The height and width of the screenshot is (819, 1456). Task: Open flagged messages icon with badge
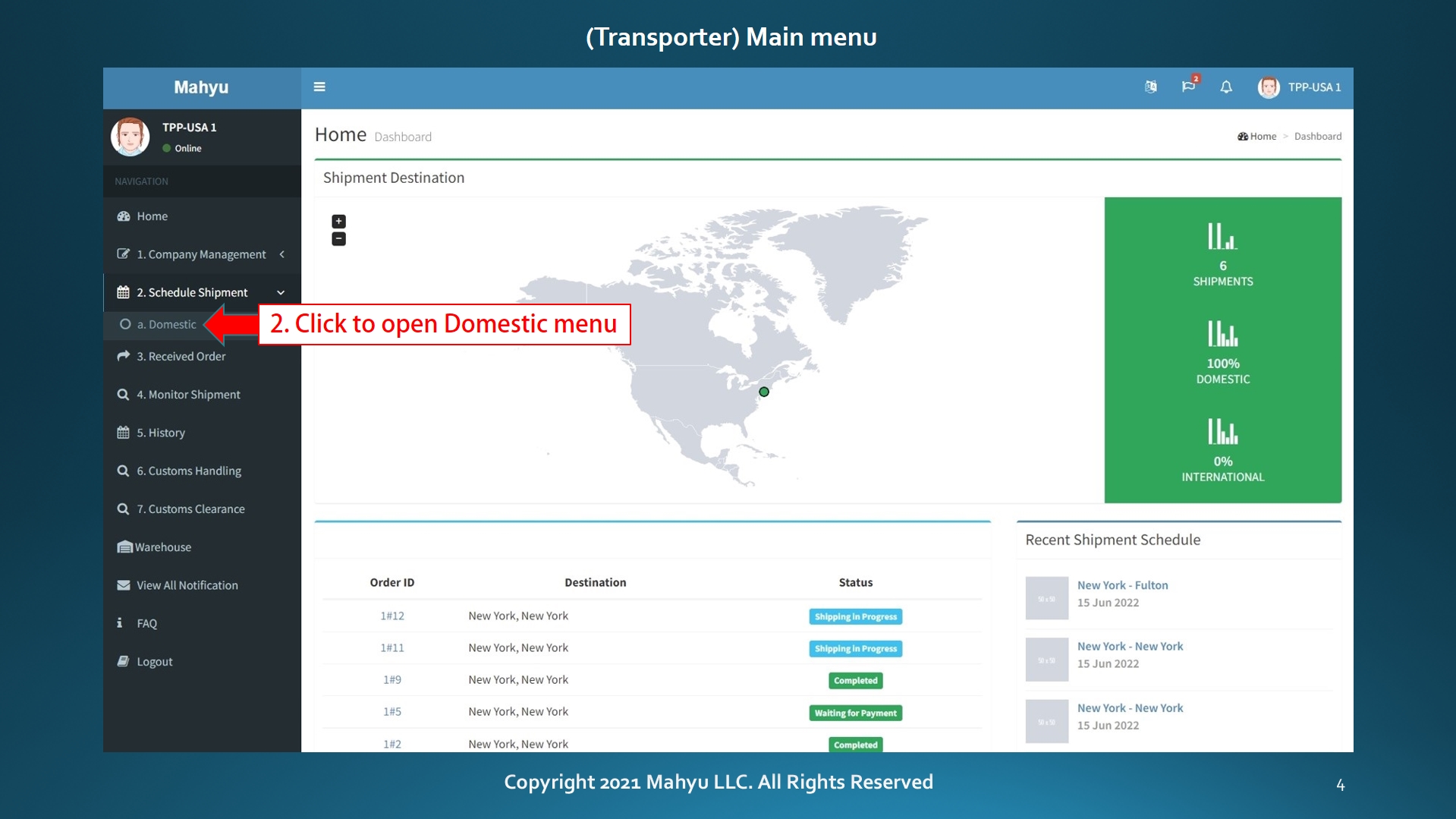(1189, 85)
